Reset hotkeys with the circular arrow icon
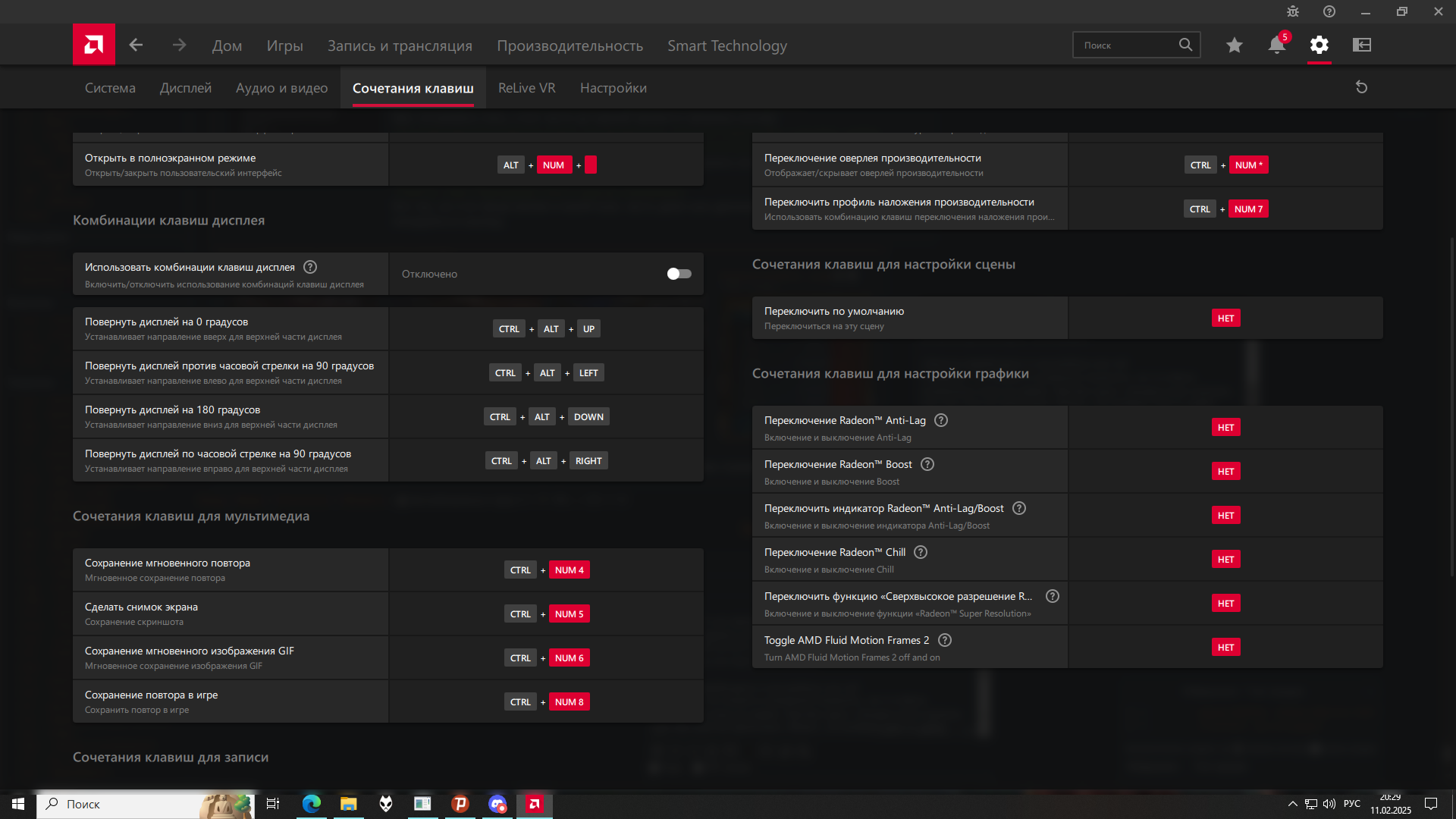The width and height of the screenshot is (1456, 819). pyautogui.click(x=1361, y=87)
